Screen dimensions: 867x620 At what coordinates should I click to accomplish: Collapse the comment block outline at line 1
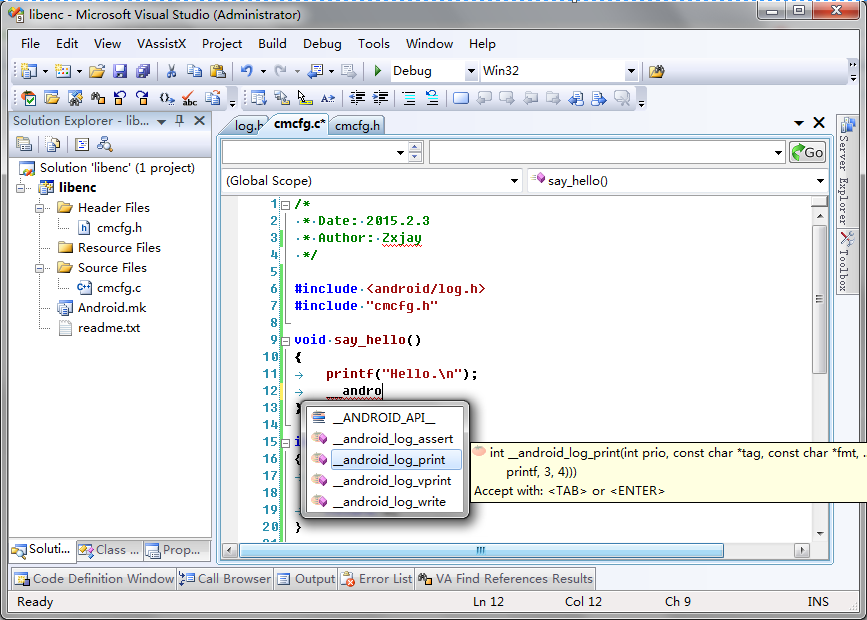tap(285, 205)
